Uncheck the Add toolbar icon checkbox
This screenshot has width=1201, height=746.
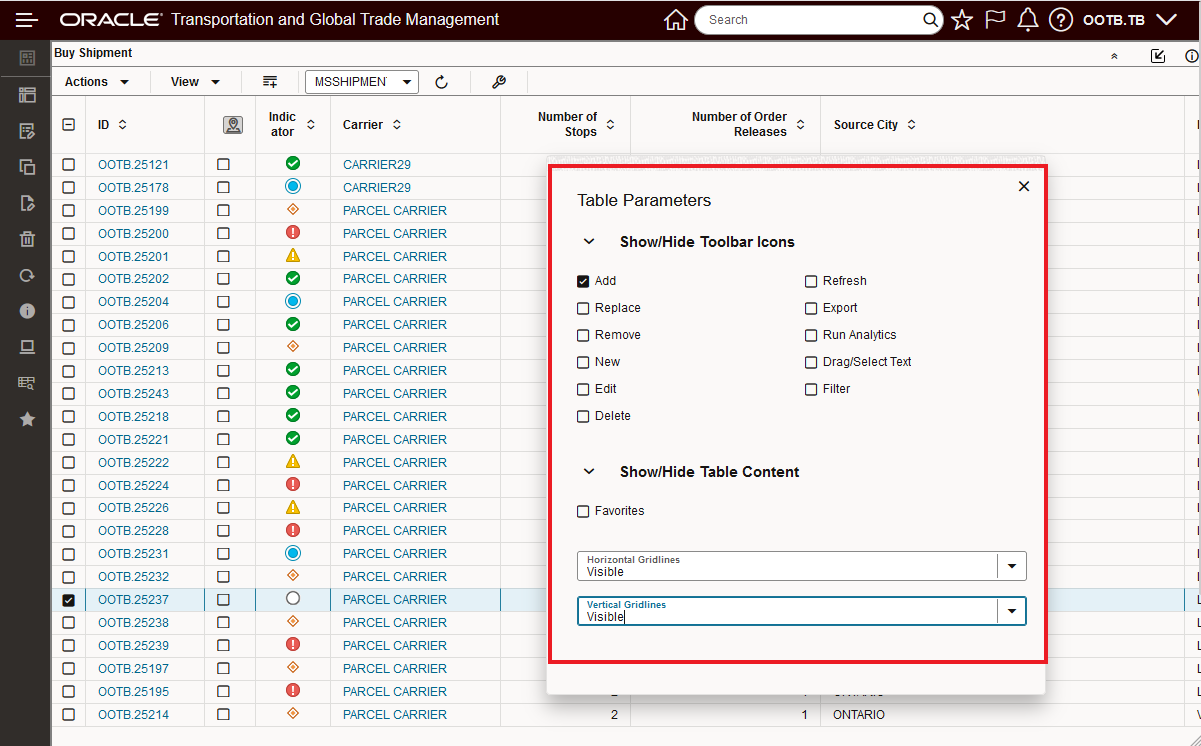[583, 281]
